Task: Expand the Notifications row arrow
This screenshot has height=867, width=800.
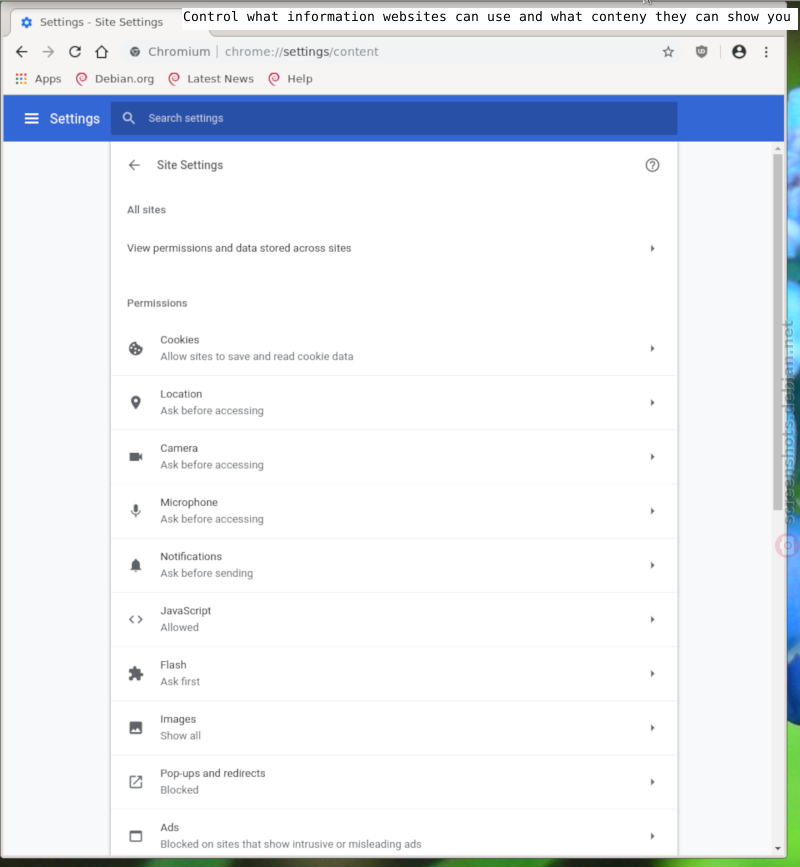Action: click(652, 565)
